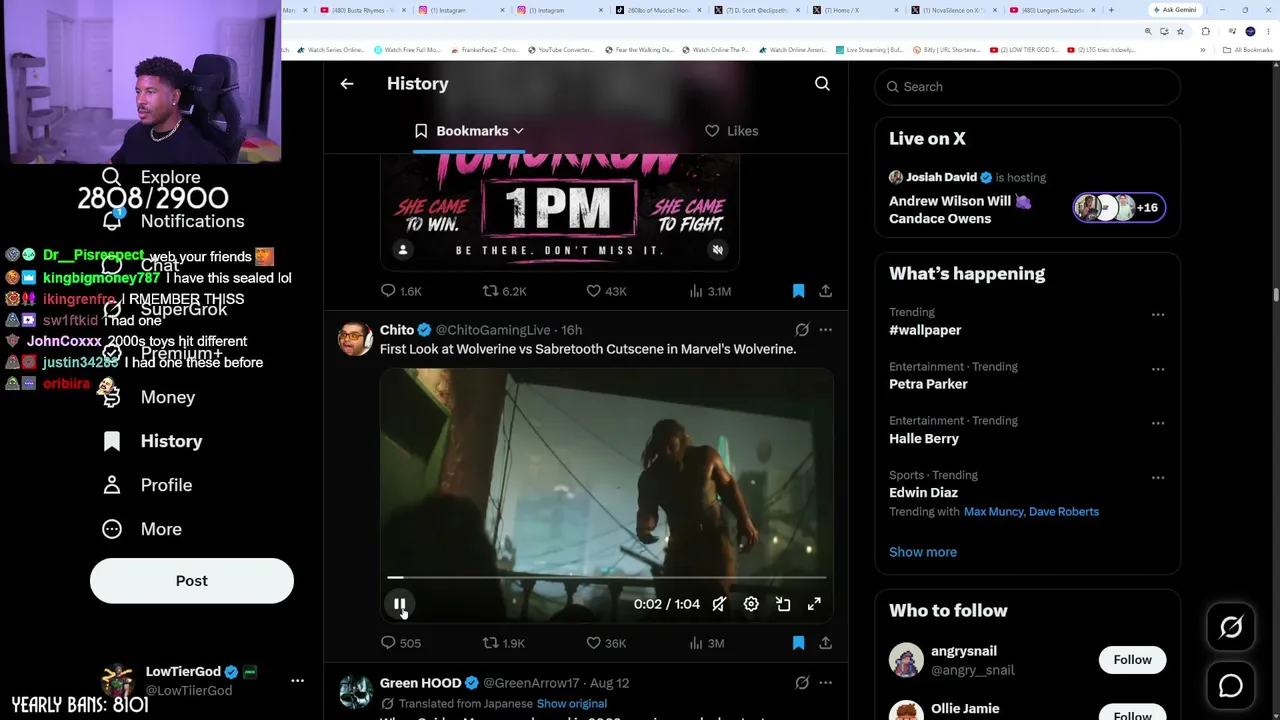Screen dimensions: 1280x720
Task: Switch to the Home / X browser tab
Action: click(855, 10)
